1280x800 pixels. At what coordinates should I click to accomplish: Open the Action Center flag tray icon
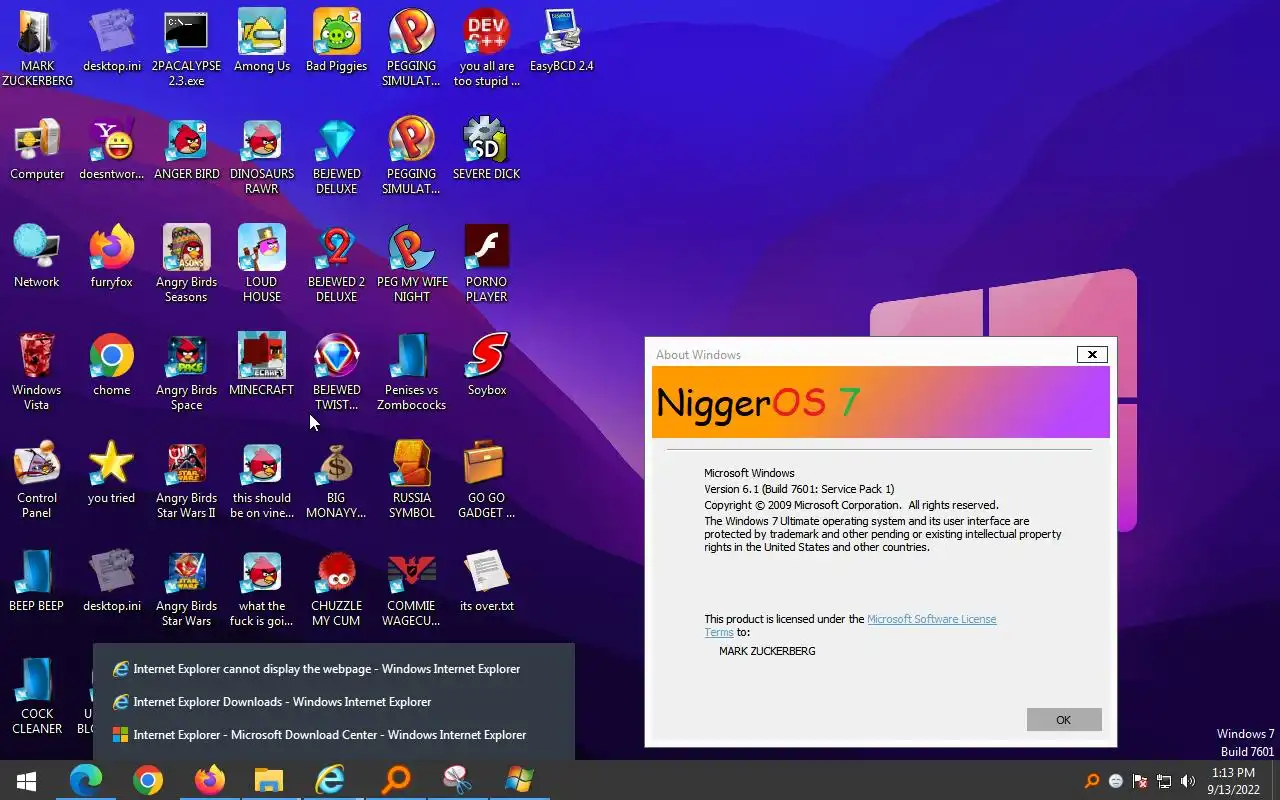[1140, 781]
